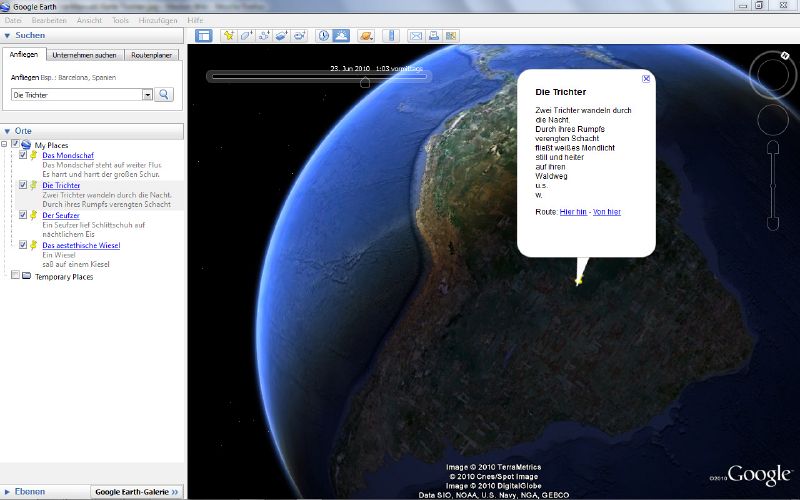Open the Der Seufzer place link
Viewport: 800px width, 500px height.
(61, 215)
